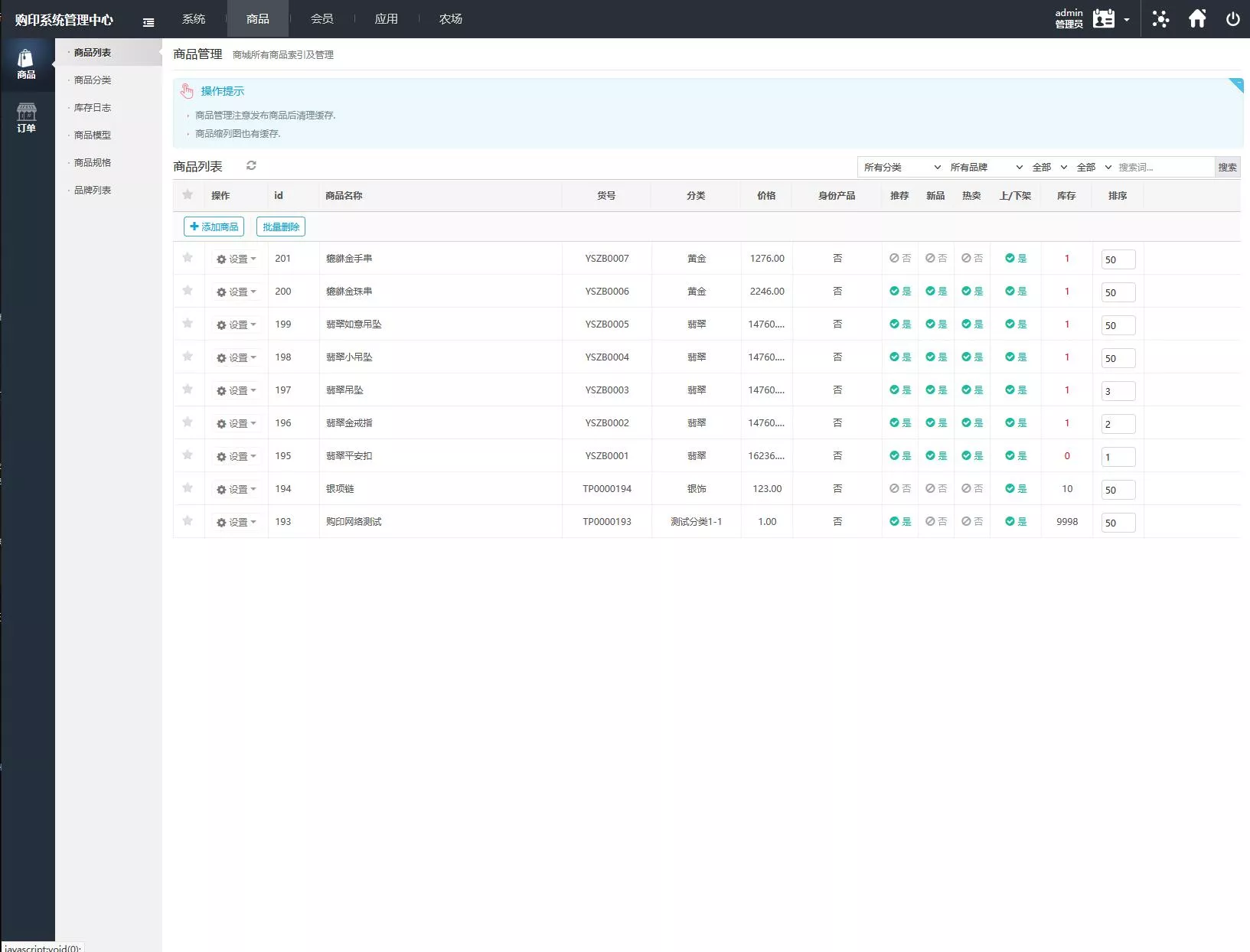Click the home icon in top bar

click(1197, 19)
